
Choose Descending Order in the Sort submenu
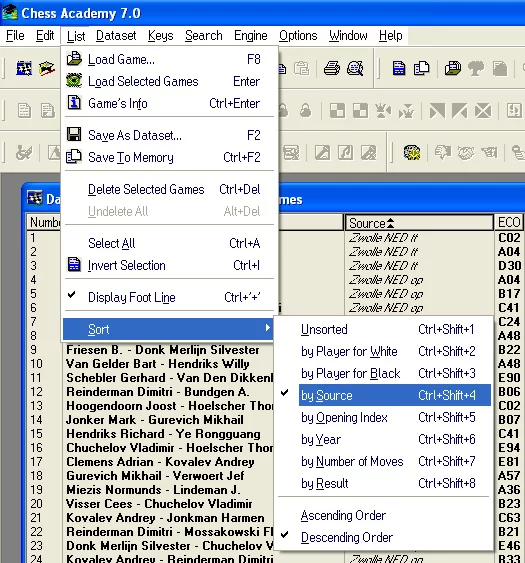coord(384,537)
